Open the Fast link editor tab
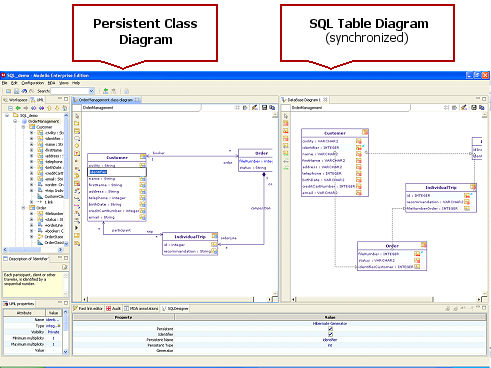491x368 pixels. click(x=88, y=308)
